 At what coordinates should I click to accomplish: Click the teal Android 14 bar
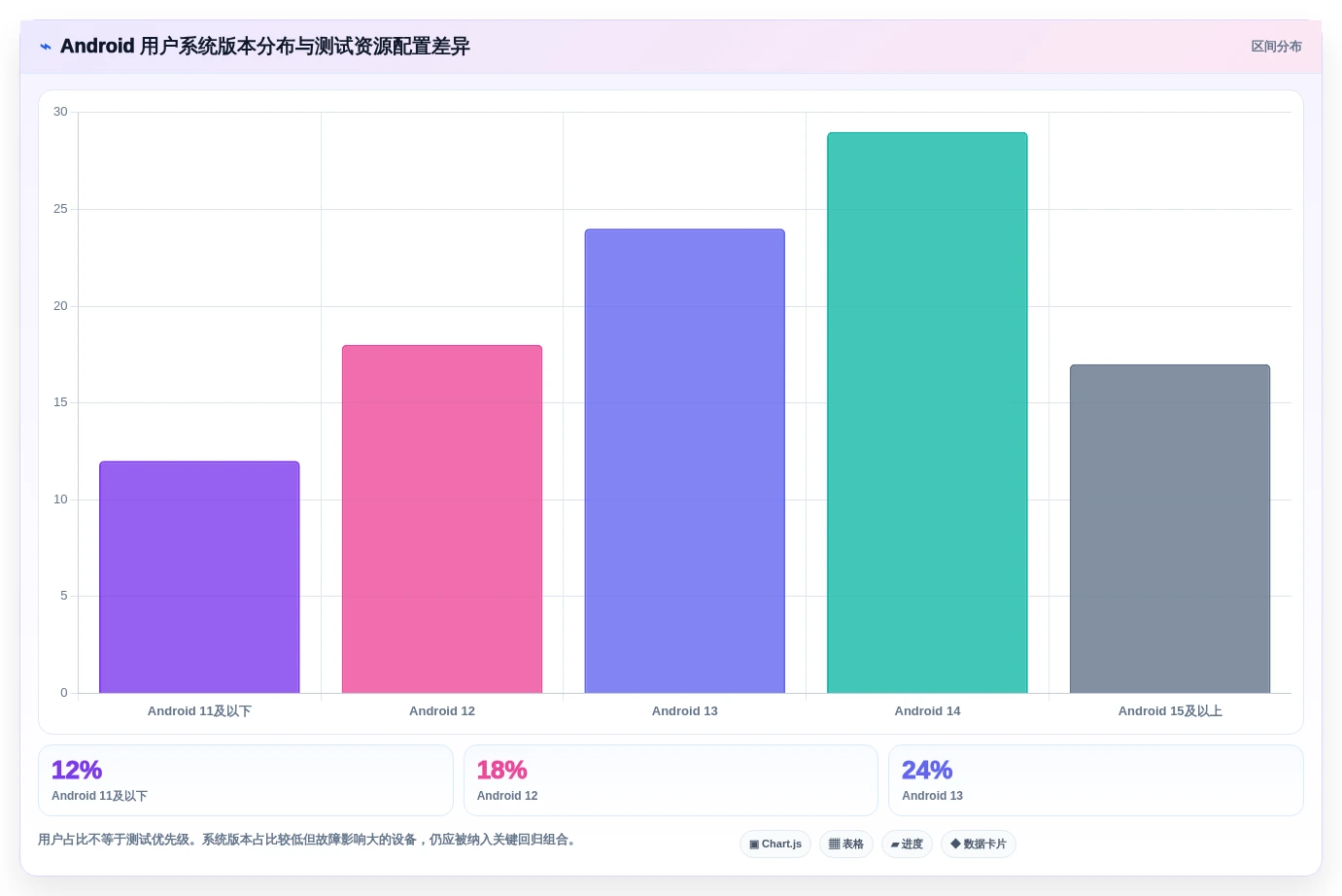coord(927,413)
